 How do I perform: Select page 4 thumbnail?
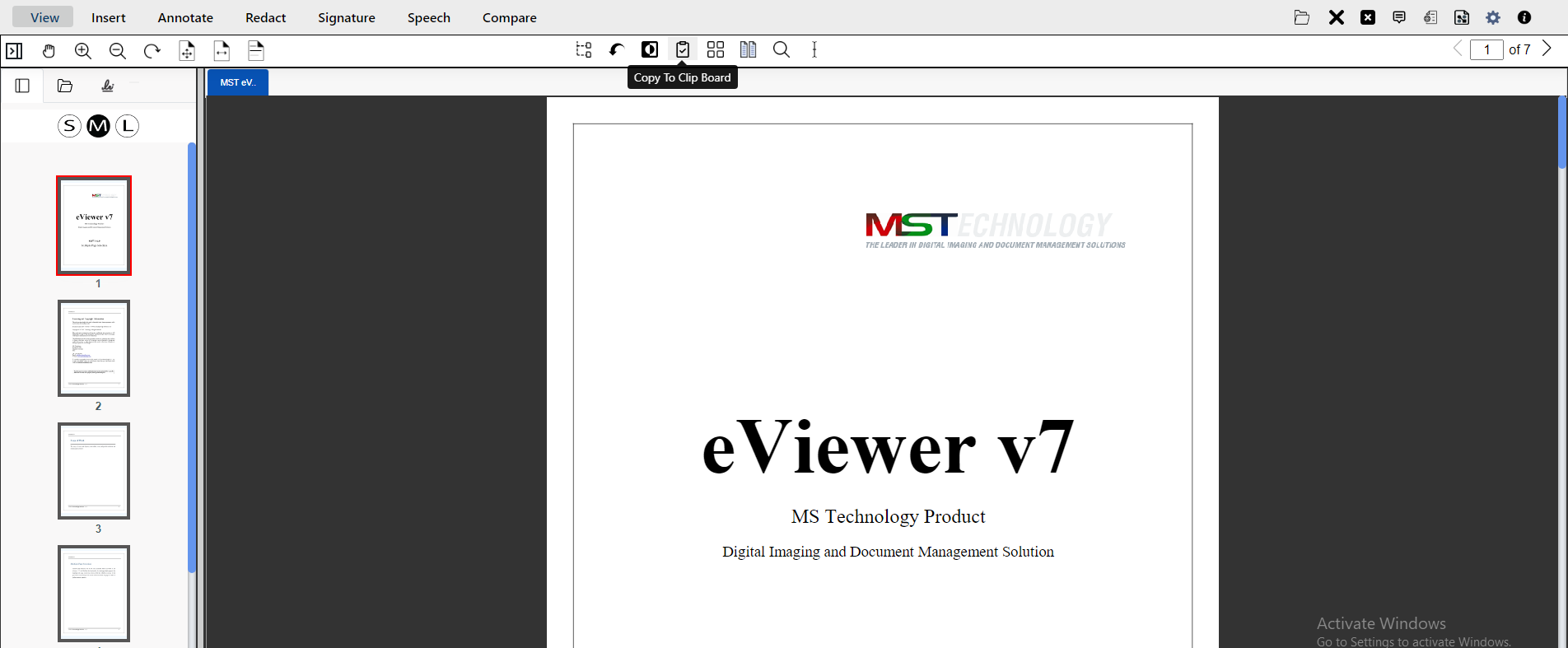[x=94, y=594]
